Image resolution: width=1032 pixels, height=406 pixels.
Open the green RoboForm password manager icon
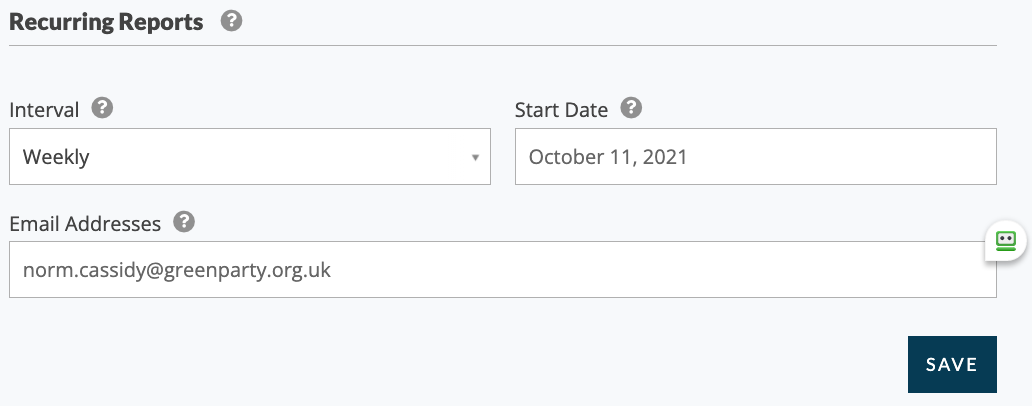1006,241
